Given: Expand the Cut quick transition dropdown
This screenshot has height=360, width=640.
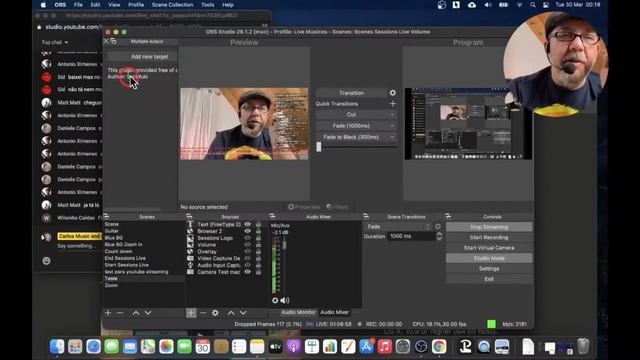Looking at the screenshot, I should (392, 115).
